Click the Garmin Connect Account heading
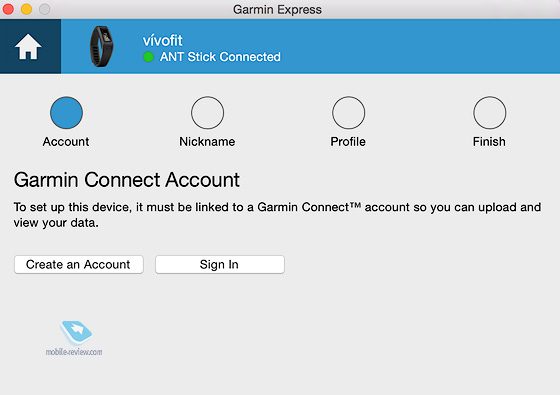Viewport: 560px width, 395px height. pyautogui.click(x=127, y=180)
